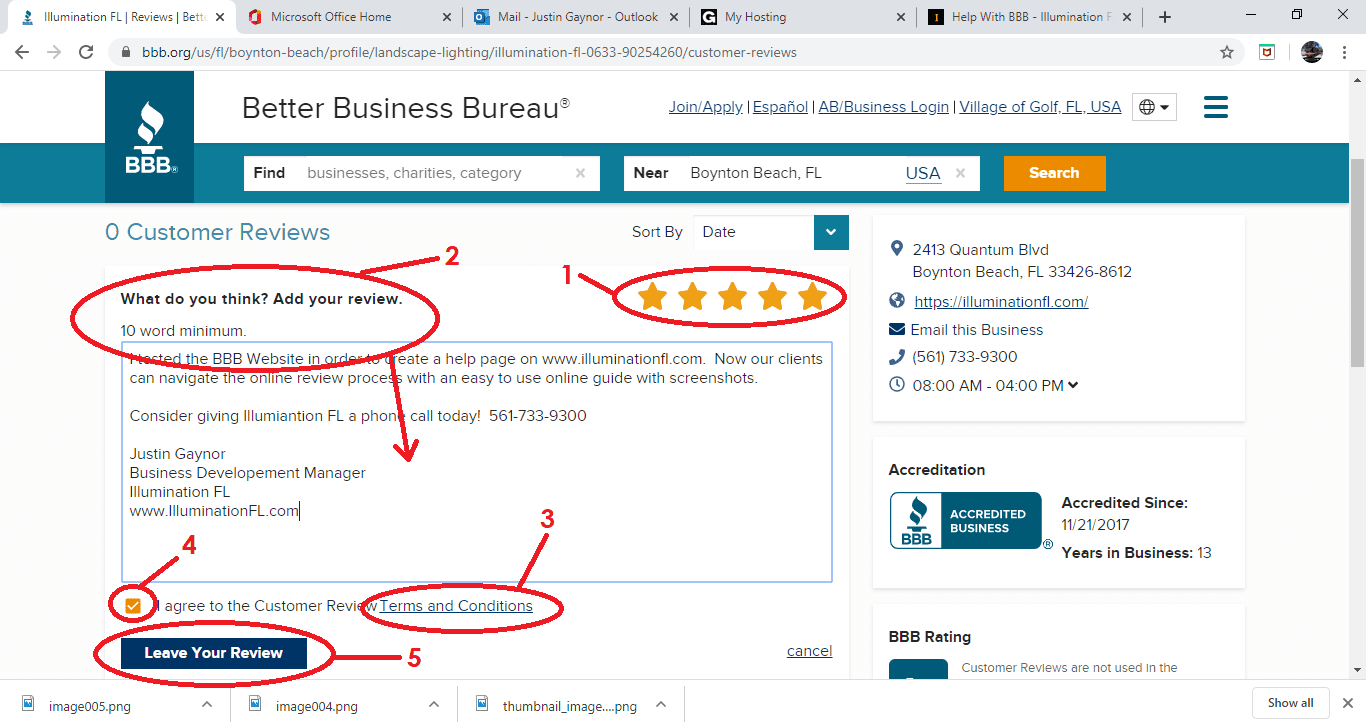Switch to the Help With BBB tab

(1027, 17)
